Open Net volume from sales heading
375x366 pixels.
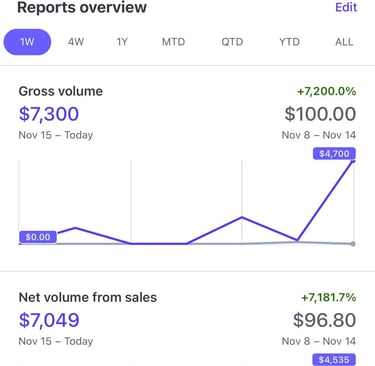coord(88,297)
